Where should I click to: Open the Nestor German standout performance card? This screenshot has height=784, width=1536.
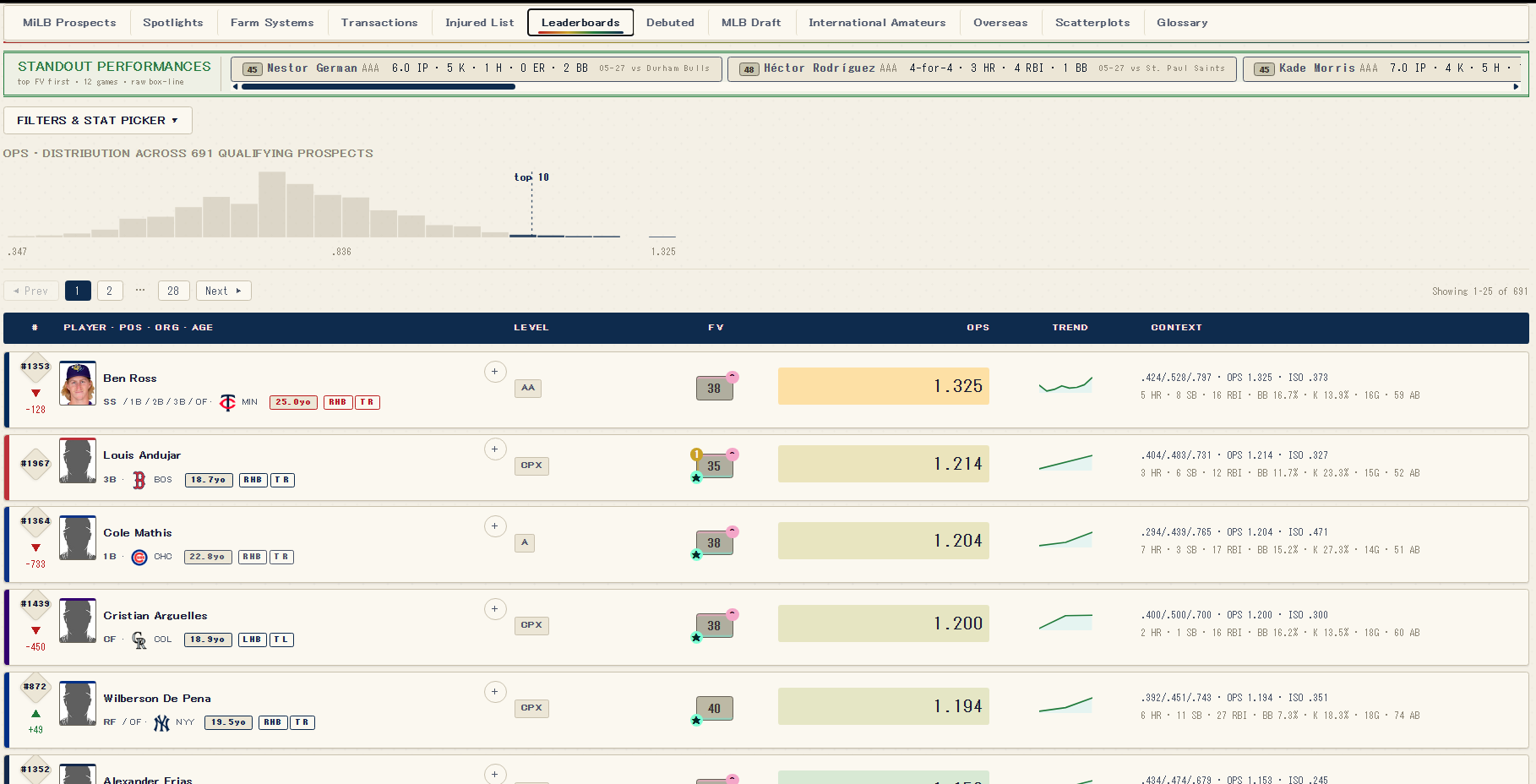tap(477, 68)
